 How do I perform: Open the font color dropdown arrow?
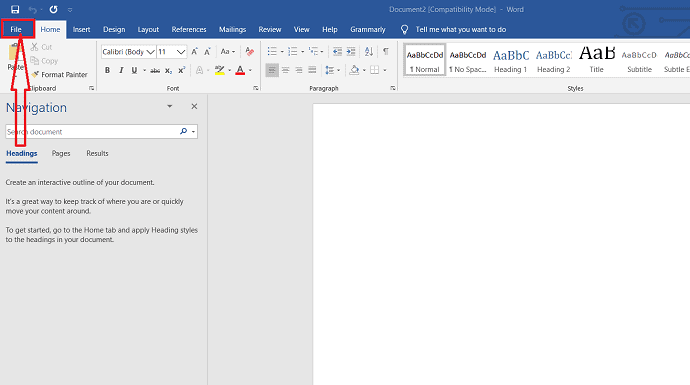click(250, 70)
